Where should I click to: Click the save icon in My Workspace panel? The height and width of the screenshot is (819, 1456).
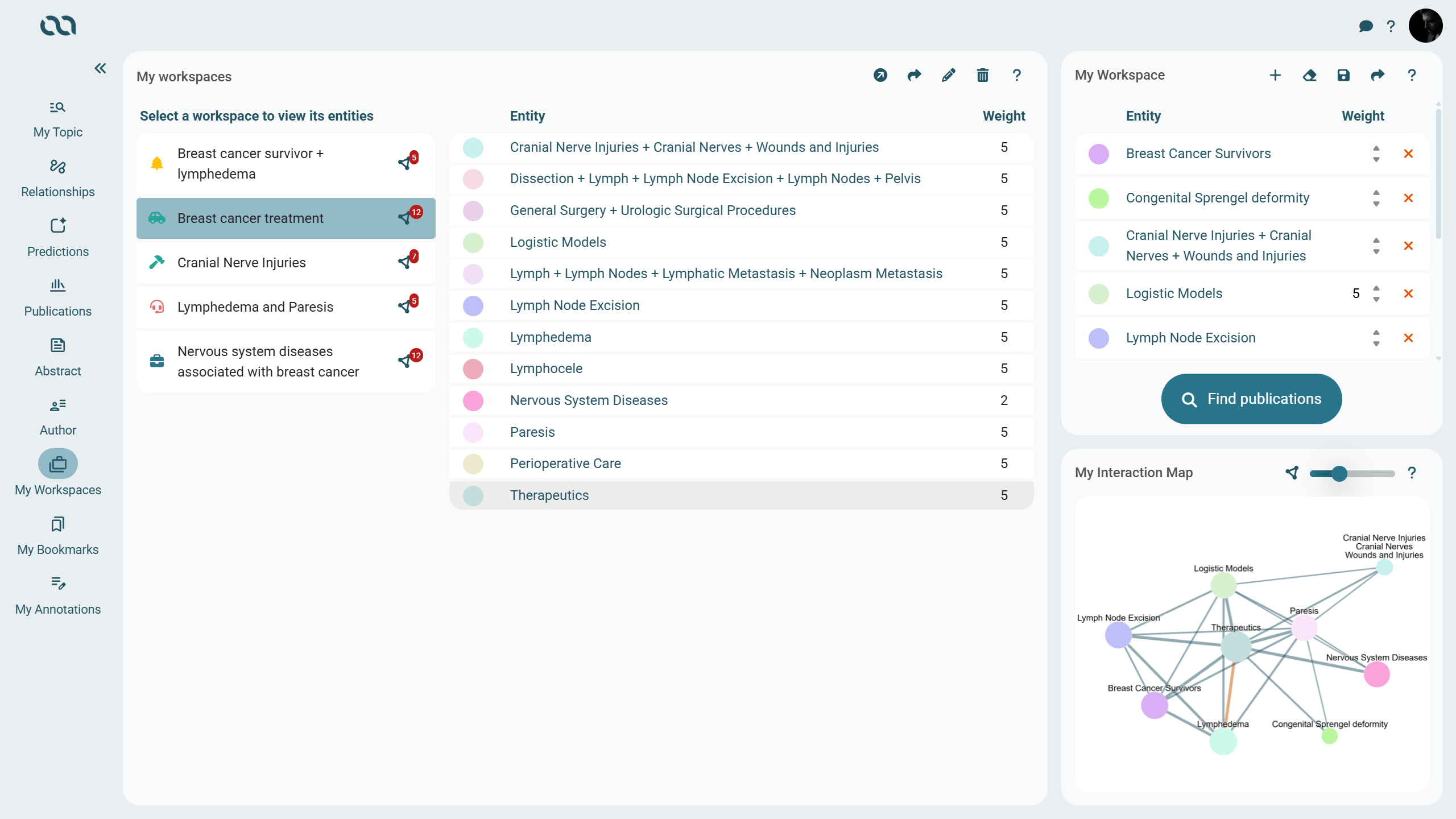[1343, 75]
